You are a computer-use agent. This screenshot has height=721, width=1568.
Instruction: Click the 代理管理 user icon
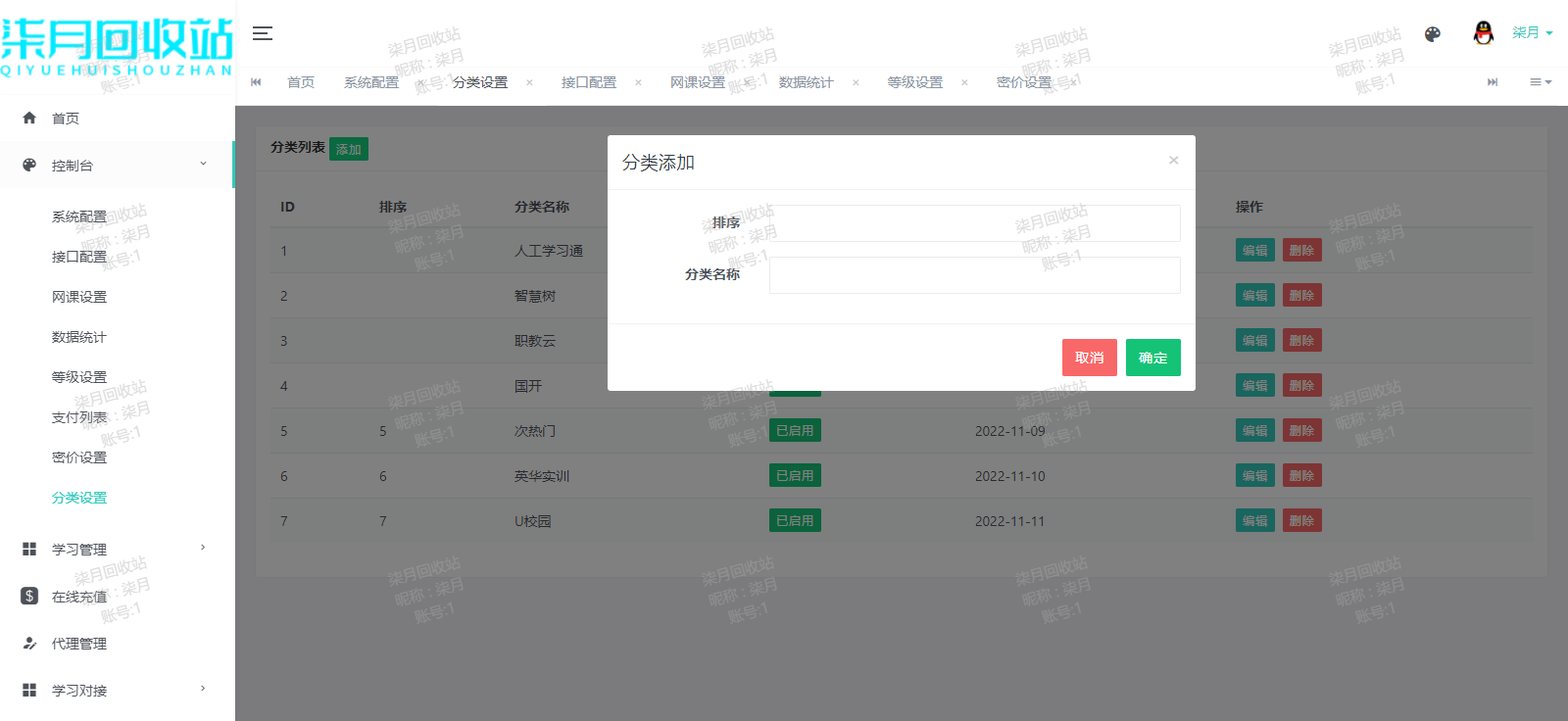[29, 643]
